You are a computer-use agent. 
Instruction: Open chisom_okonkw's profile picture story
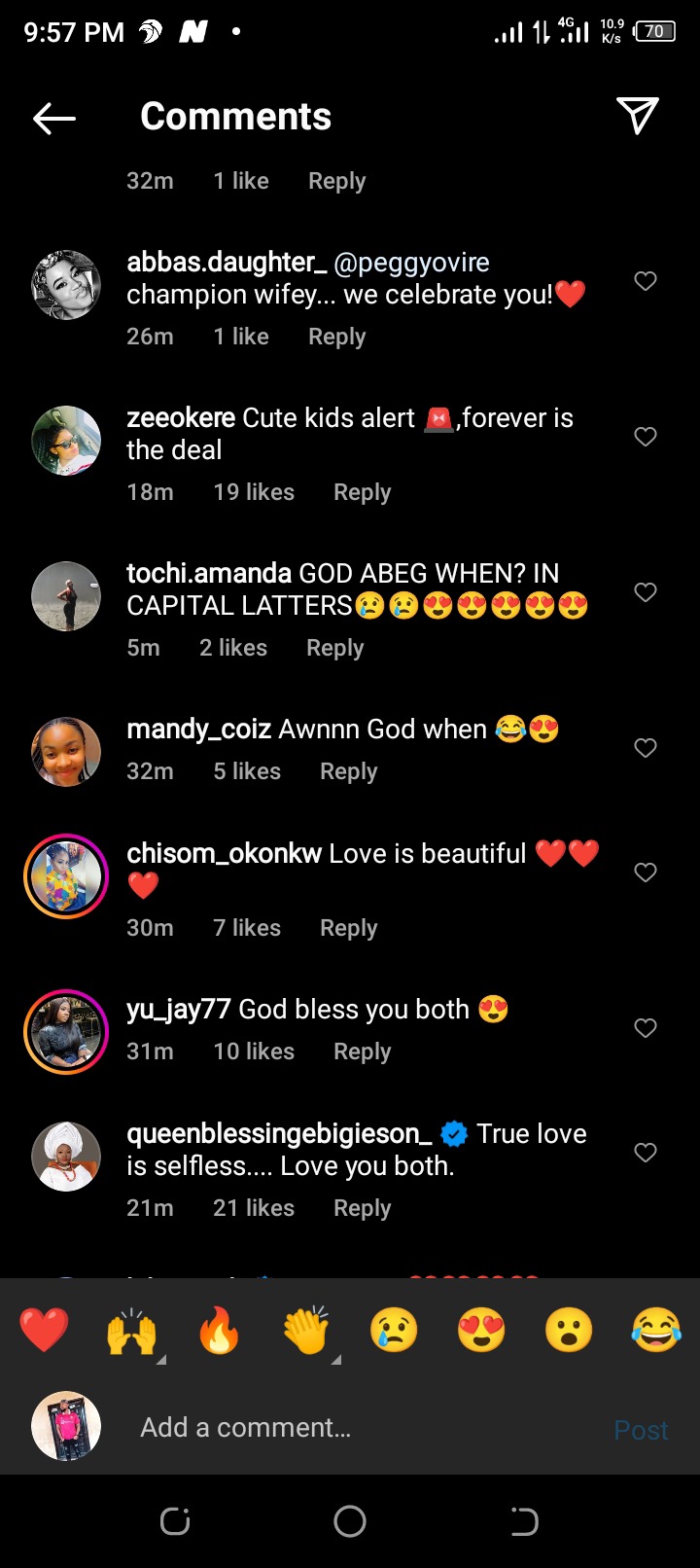click(66, 875)
